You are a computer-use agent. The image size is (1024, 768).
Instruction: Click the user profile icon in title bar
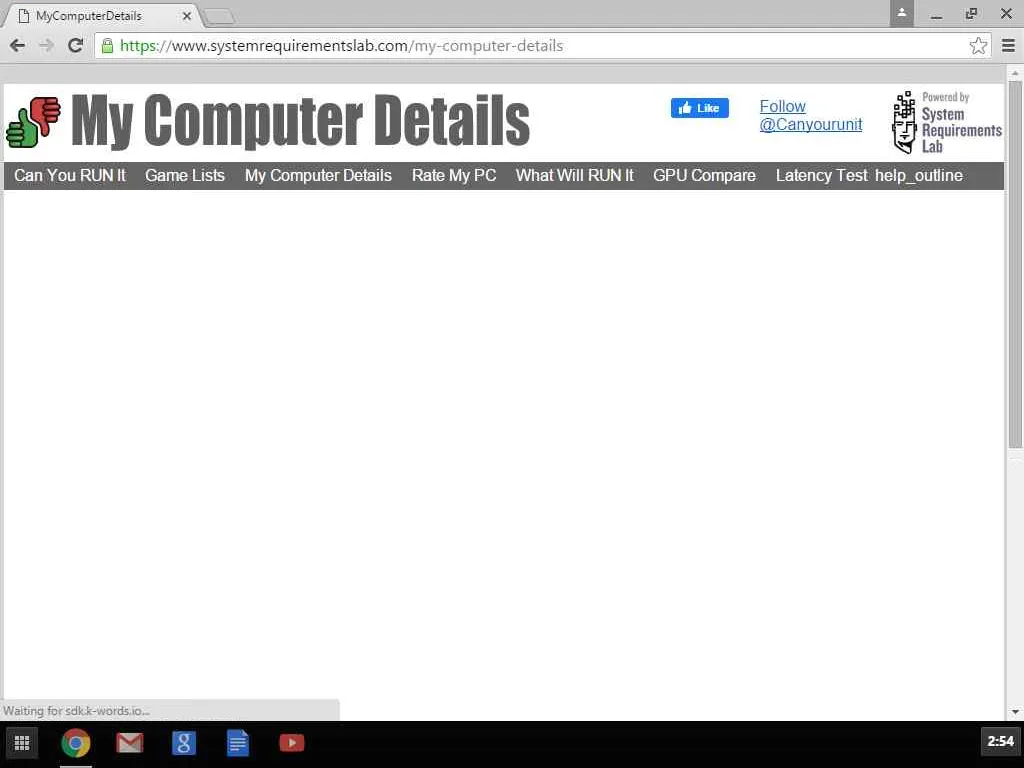[x=901, y=13]
